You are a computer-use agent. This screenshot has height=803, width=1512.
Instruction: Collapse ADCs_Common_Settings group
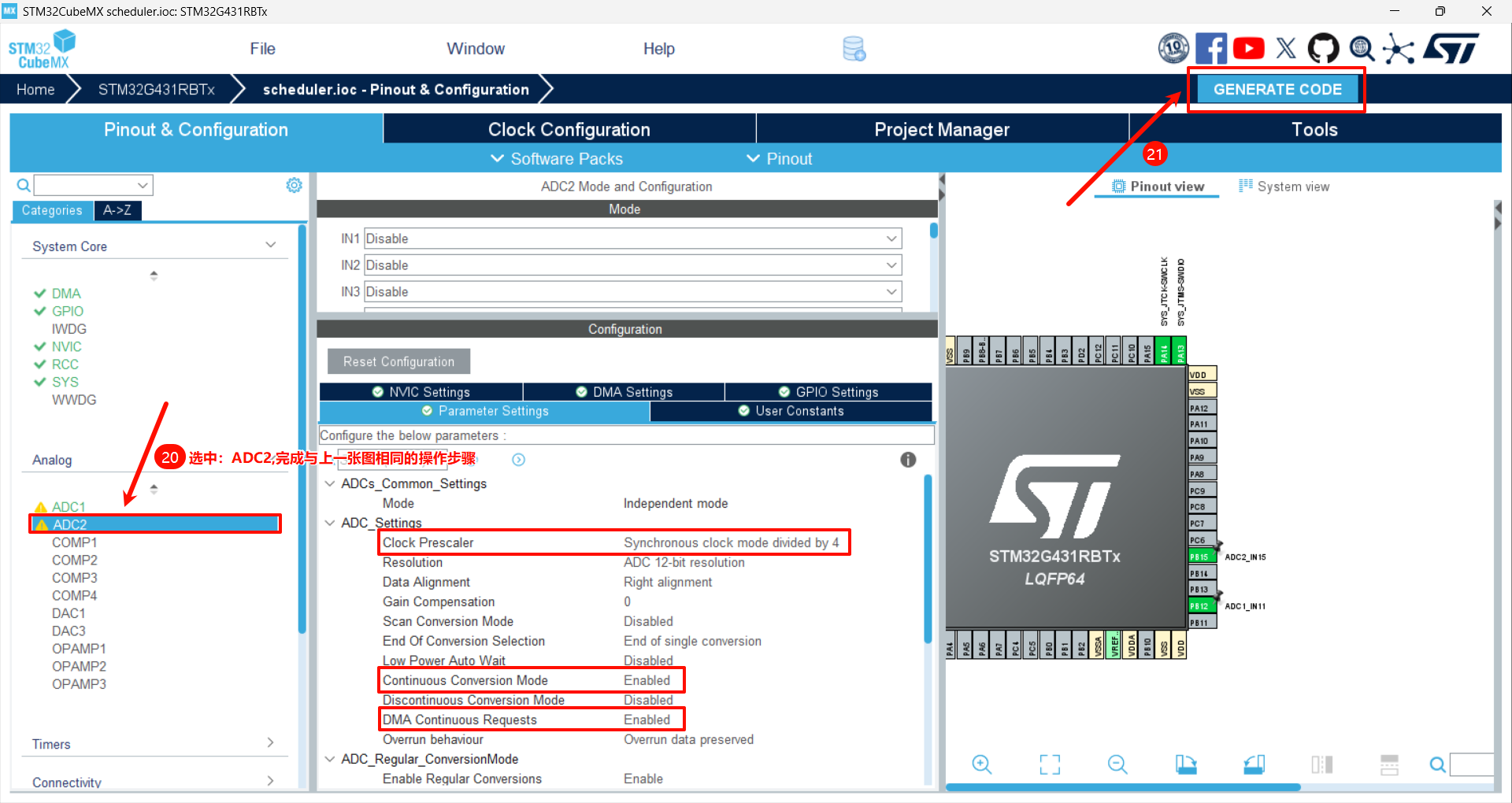pos(330,483)
